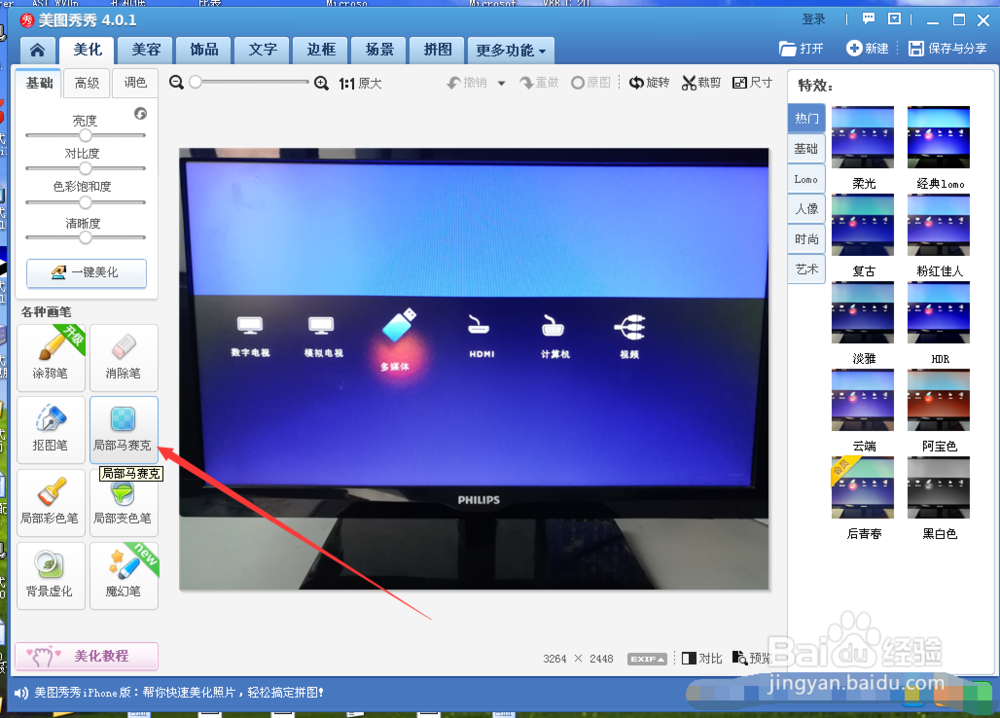The width and height of the screenshot is (1000, 718).
Task: Click the 旋转 rotate tool
Action: pyautogui.click(x=649, y=83)
